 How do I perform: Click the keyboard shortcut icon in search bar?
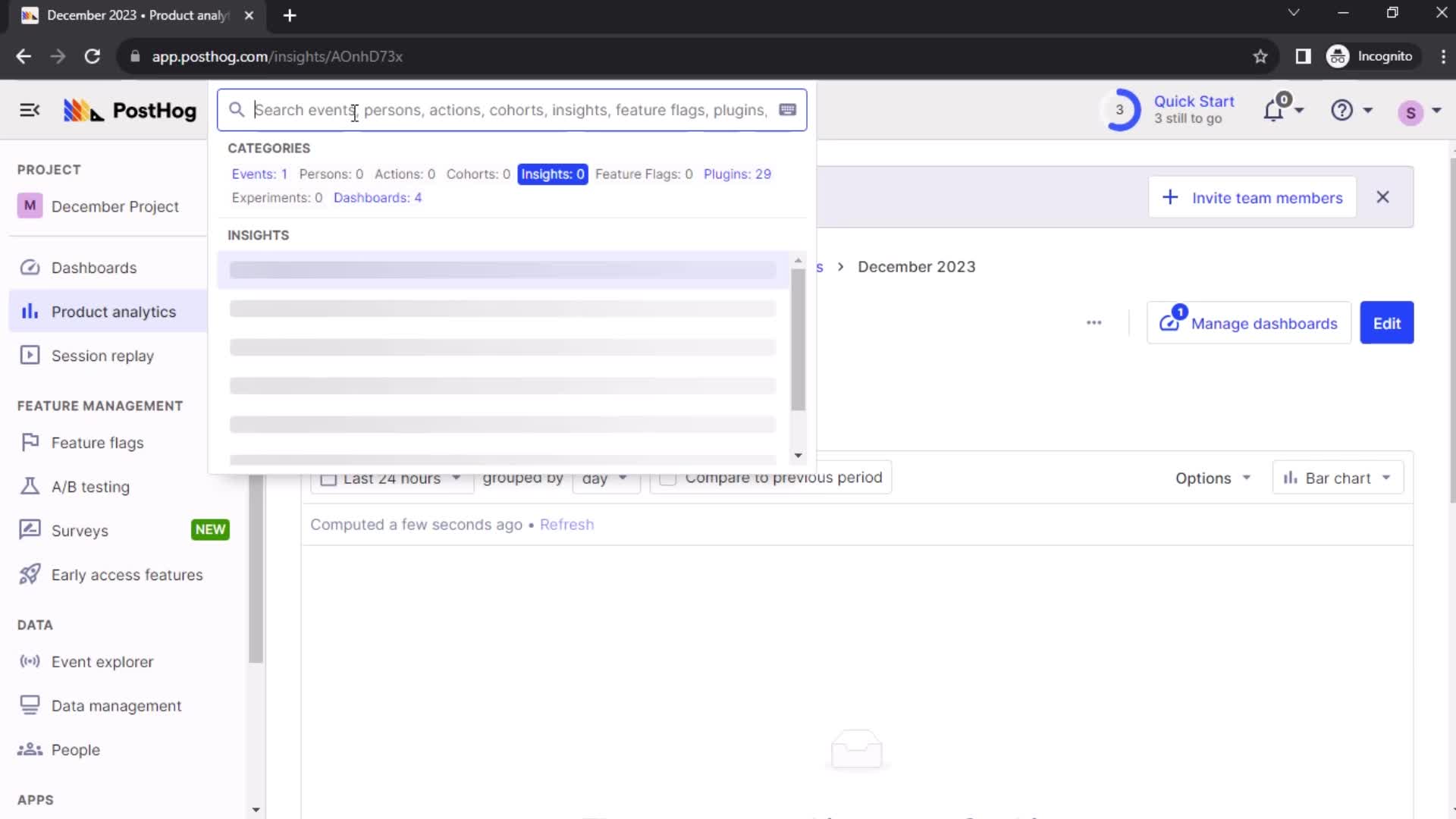(787, 110)
